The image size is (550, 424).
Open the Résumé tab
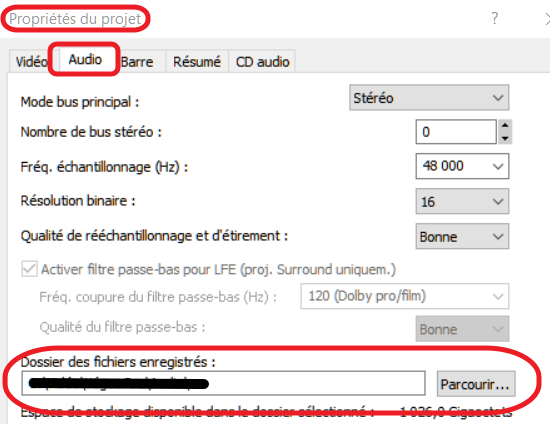click(x=197, y=62)
